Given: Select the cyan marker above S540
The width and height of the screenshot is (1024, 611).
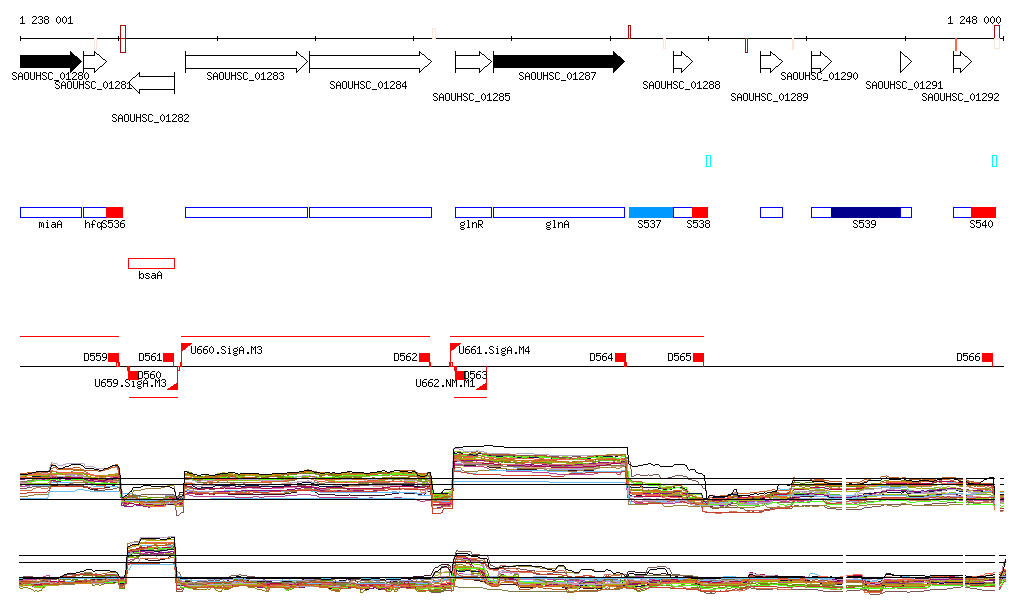Looking at the screenshot, I should (995, 161).
